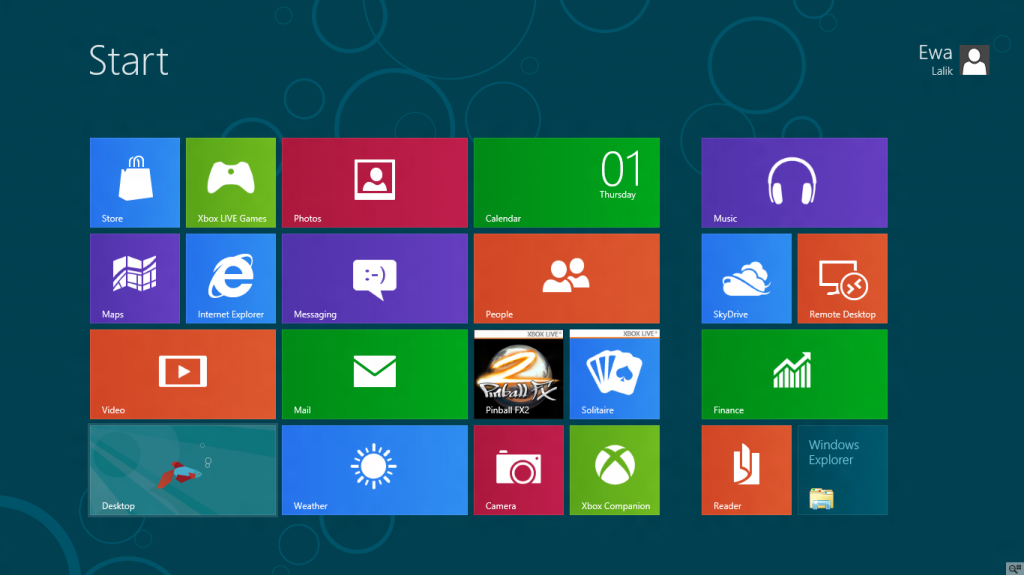Open the Store tile
This screenshot has width=1024, height=575.
click(x=135, y=182)
